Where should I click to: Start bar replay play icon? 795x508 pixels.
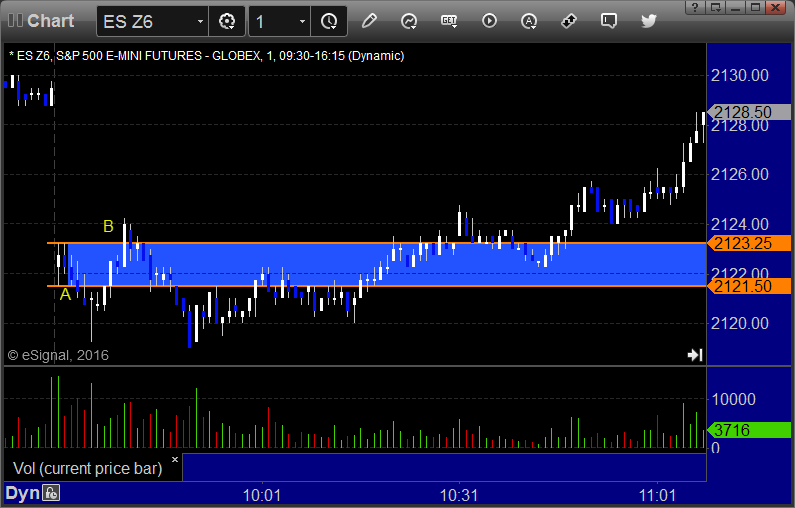(489, 21)
